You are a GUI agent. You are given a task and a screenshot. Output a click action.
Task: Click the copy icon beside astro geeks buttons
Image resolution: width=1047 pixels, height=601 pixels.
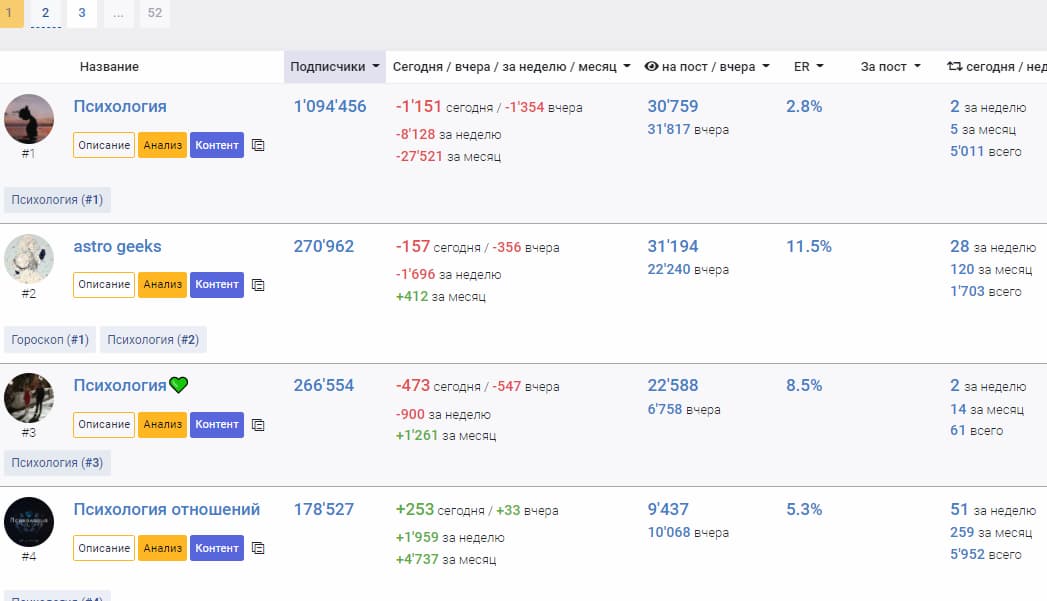pos(258,285)
